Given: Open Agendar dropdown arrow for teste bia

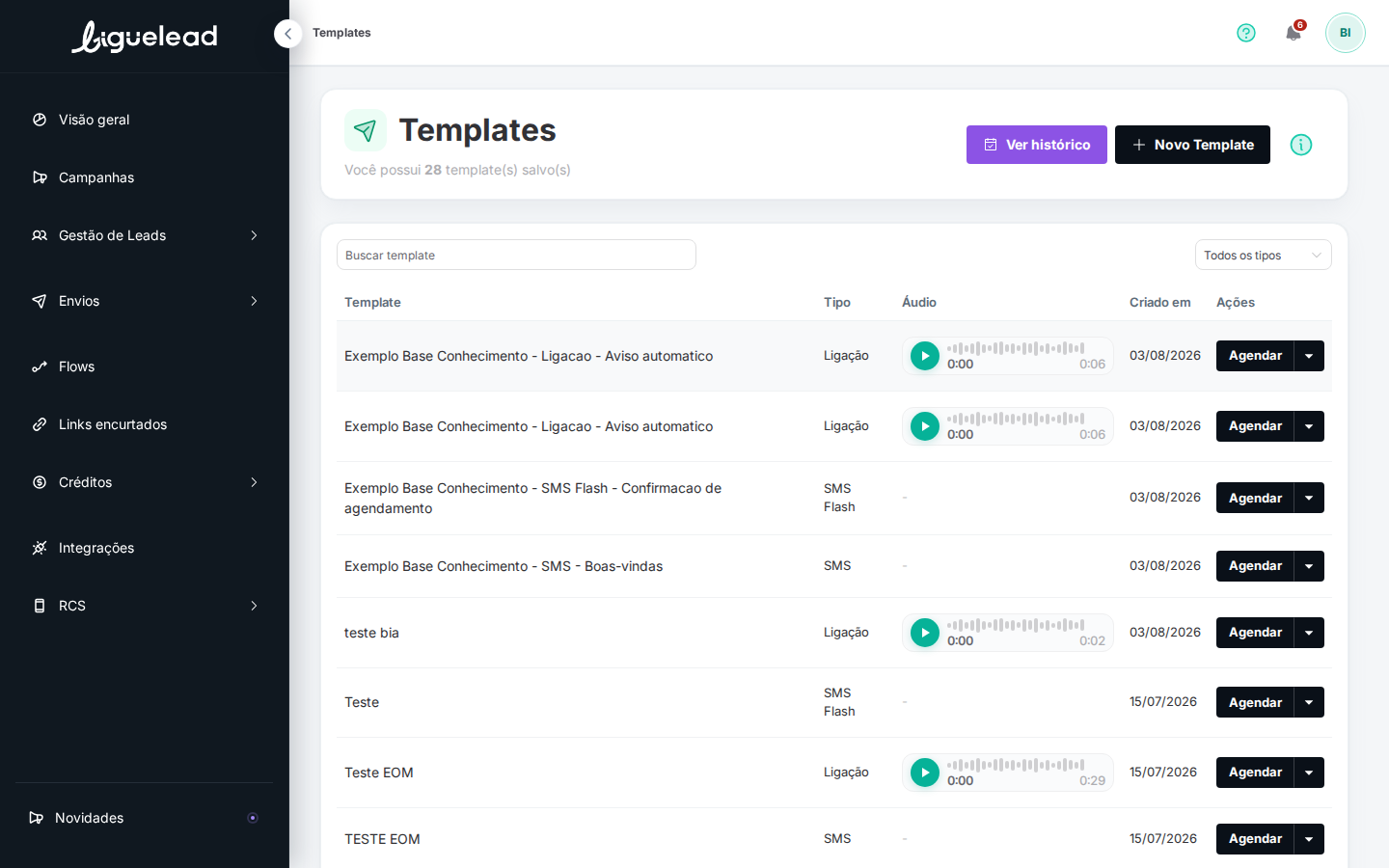Looking at the screenshot, I should tap(1309, 633).
